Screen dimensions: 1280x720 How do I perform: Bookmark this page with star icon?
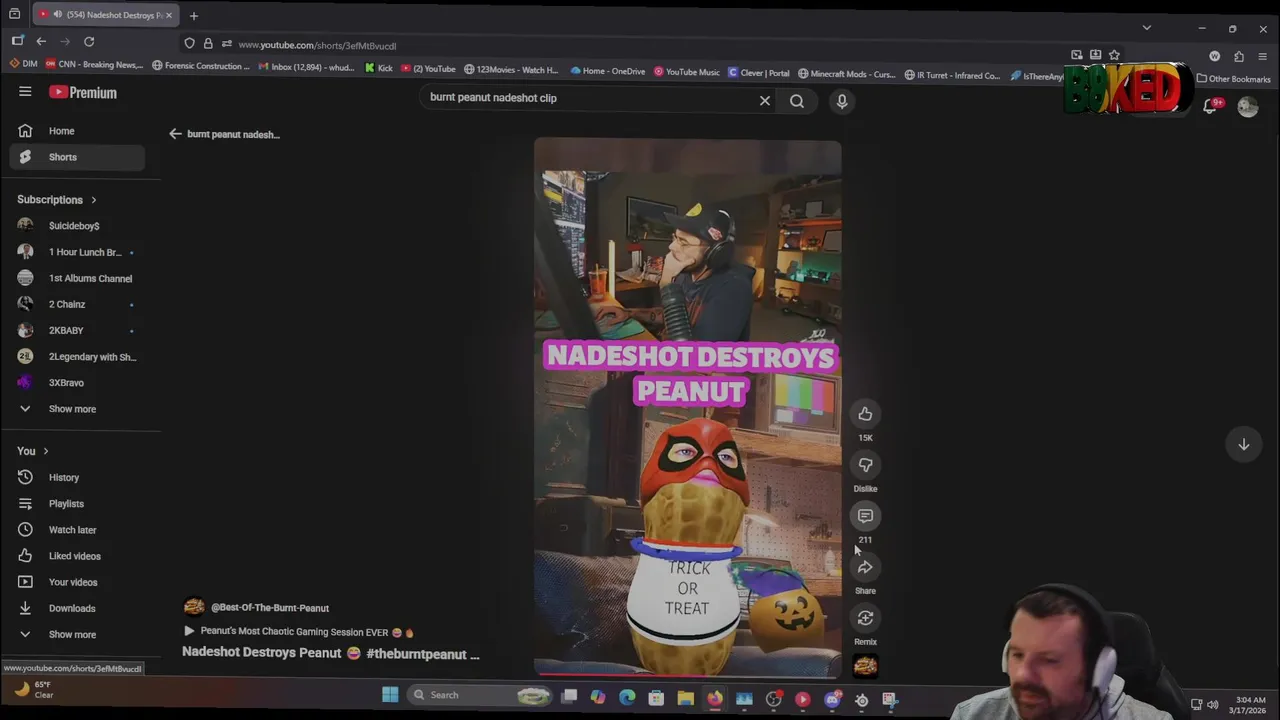point(1114,55)
